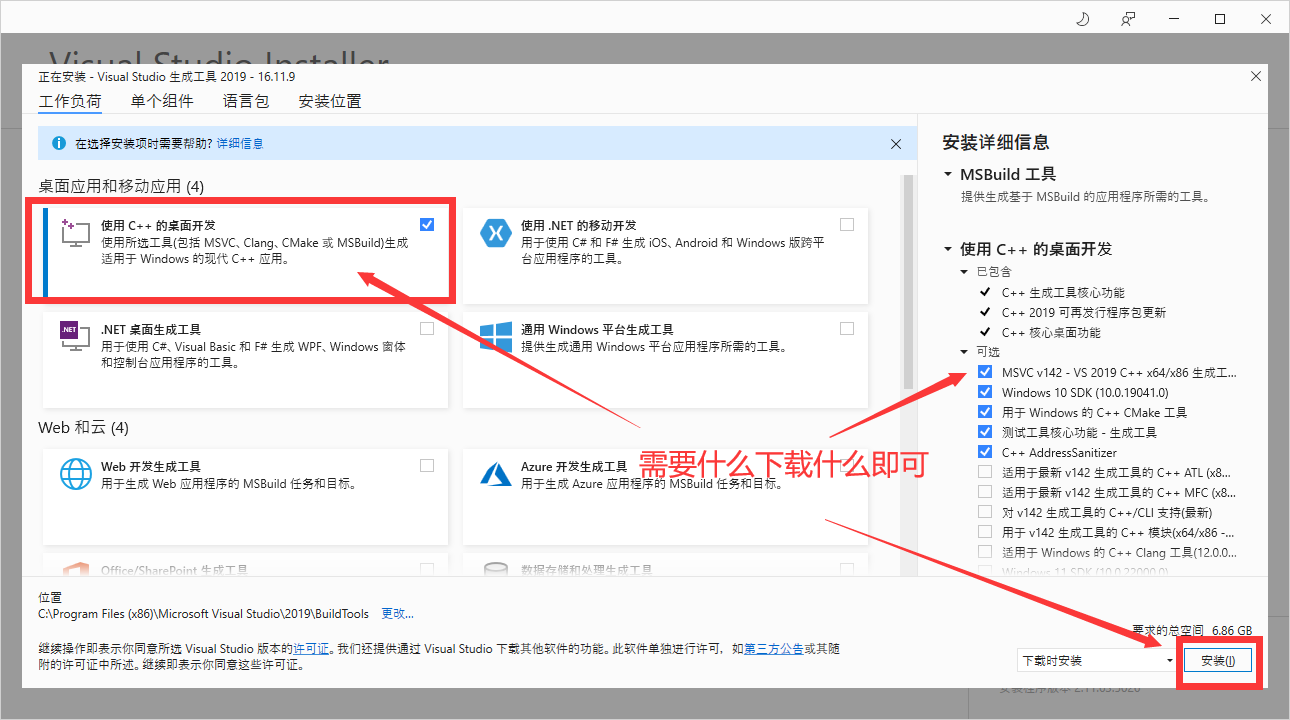Check C++ modules for v142 build tools
This screenshot has width=1290, height=720.
click(985, 532)
